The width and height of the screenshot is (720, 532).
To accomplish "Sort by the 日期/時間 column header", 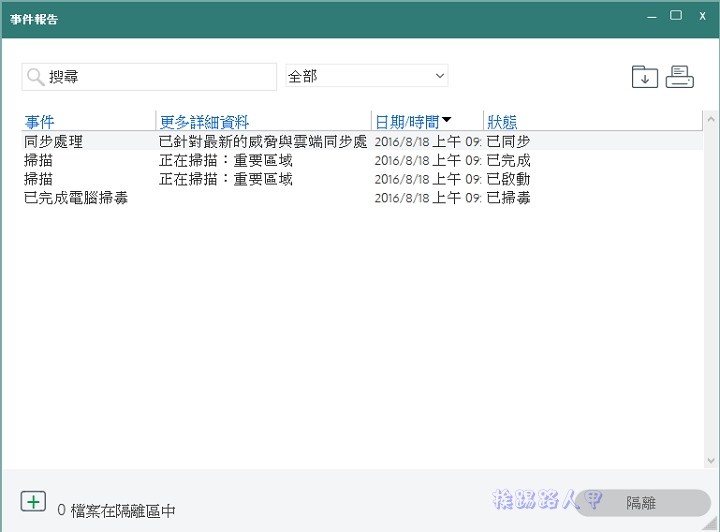I will (x=427, y=122).
